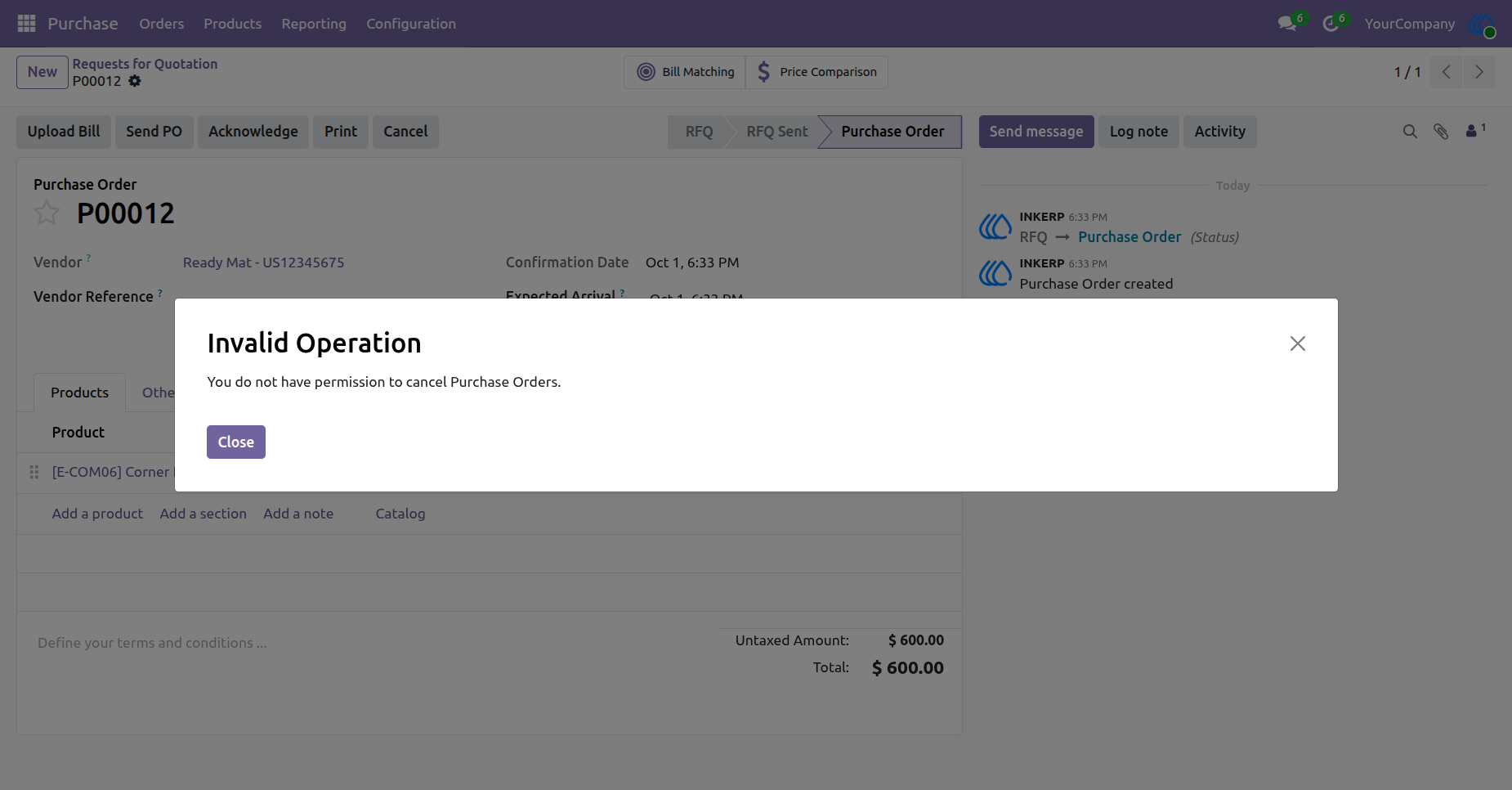This screenshot has width=1512, height=790.
Task: Select the RFQ status stage
Action: 699,132
